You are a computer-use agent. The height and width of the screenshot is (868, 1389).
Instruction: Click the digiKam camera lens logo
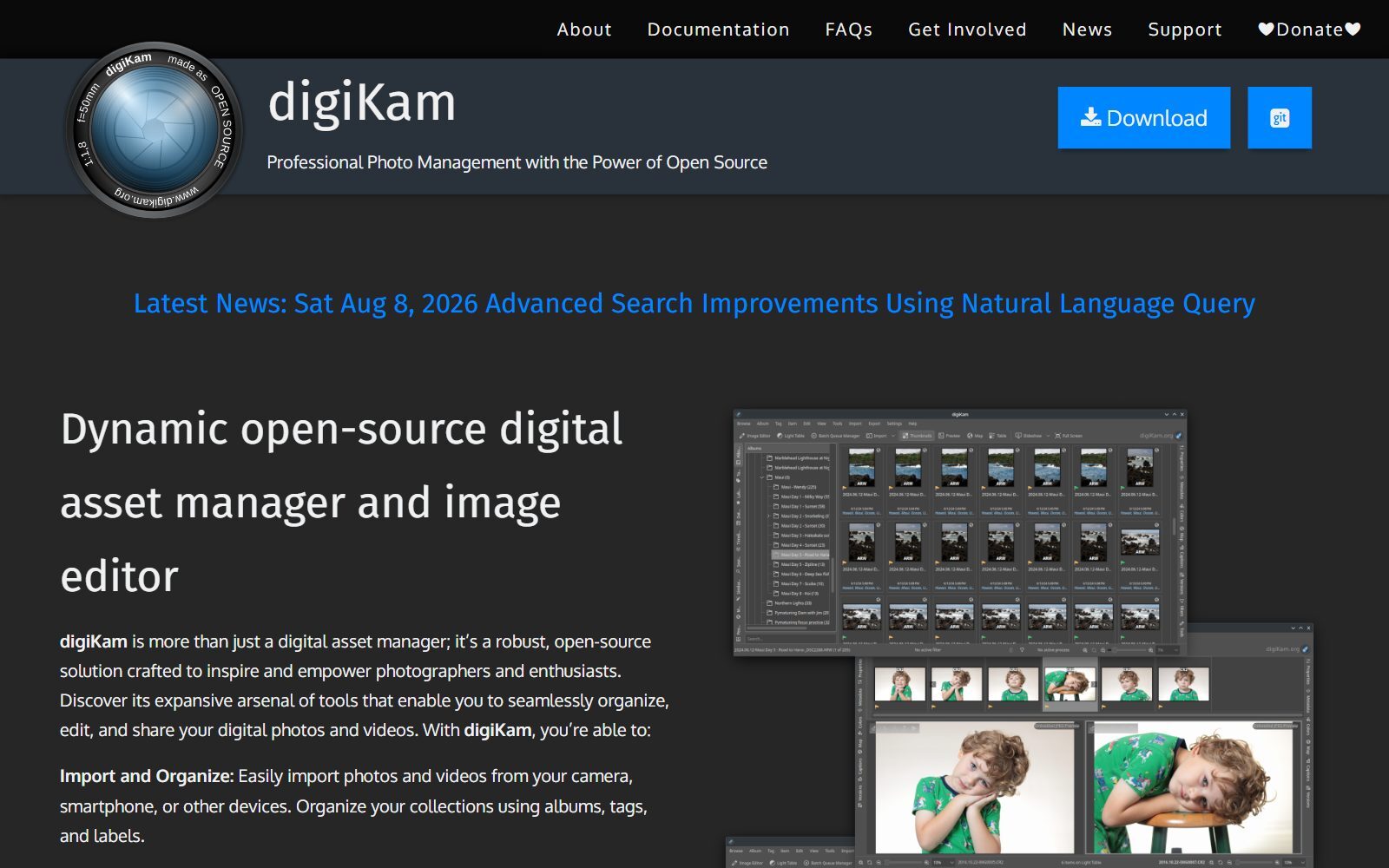(155, 129)
